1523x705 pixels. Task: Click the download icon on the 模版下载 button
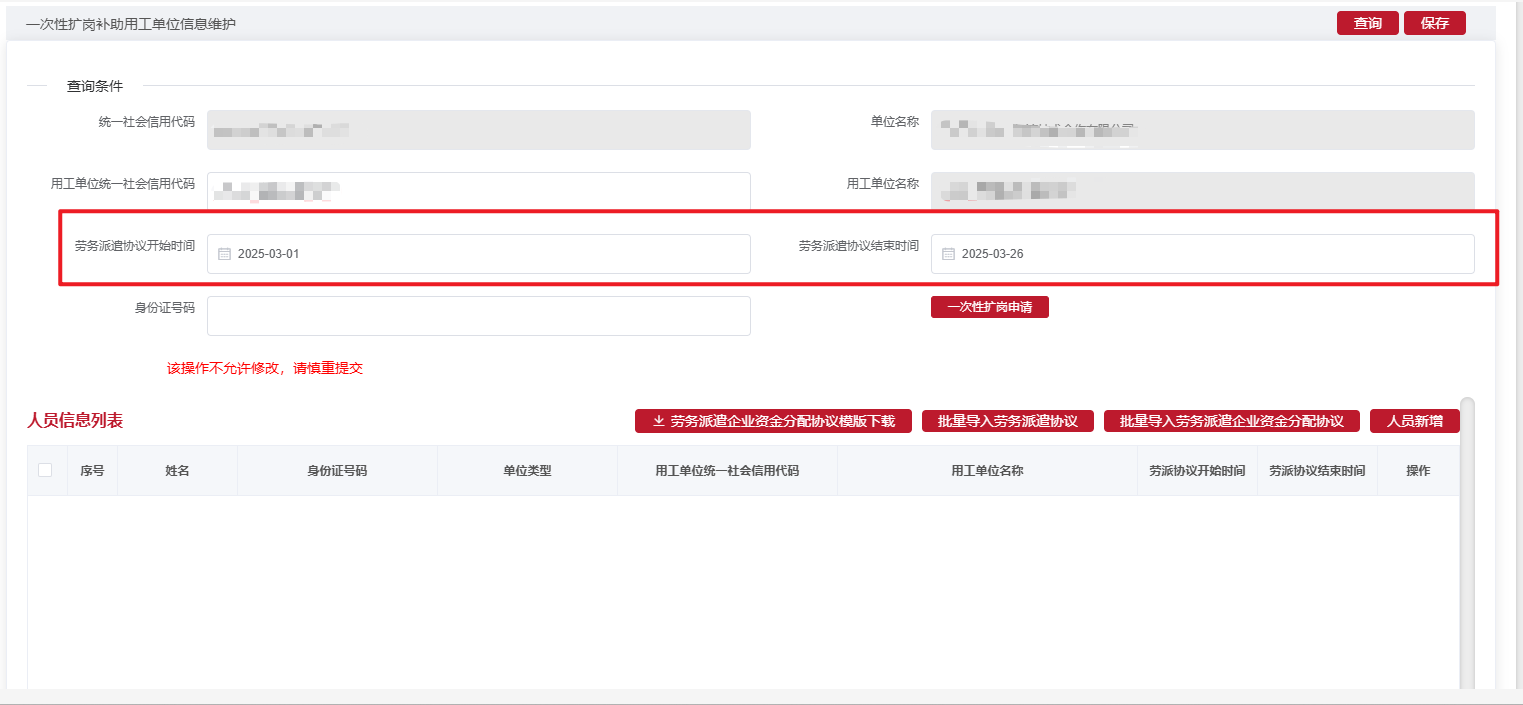(660, 420)
